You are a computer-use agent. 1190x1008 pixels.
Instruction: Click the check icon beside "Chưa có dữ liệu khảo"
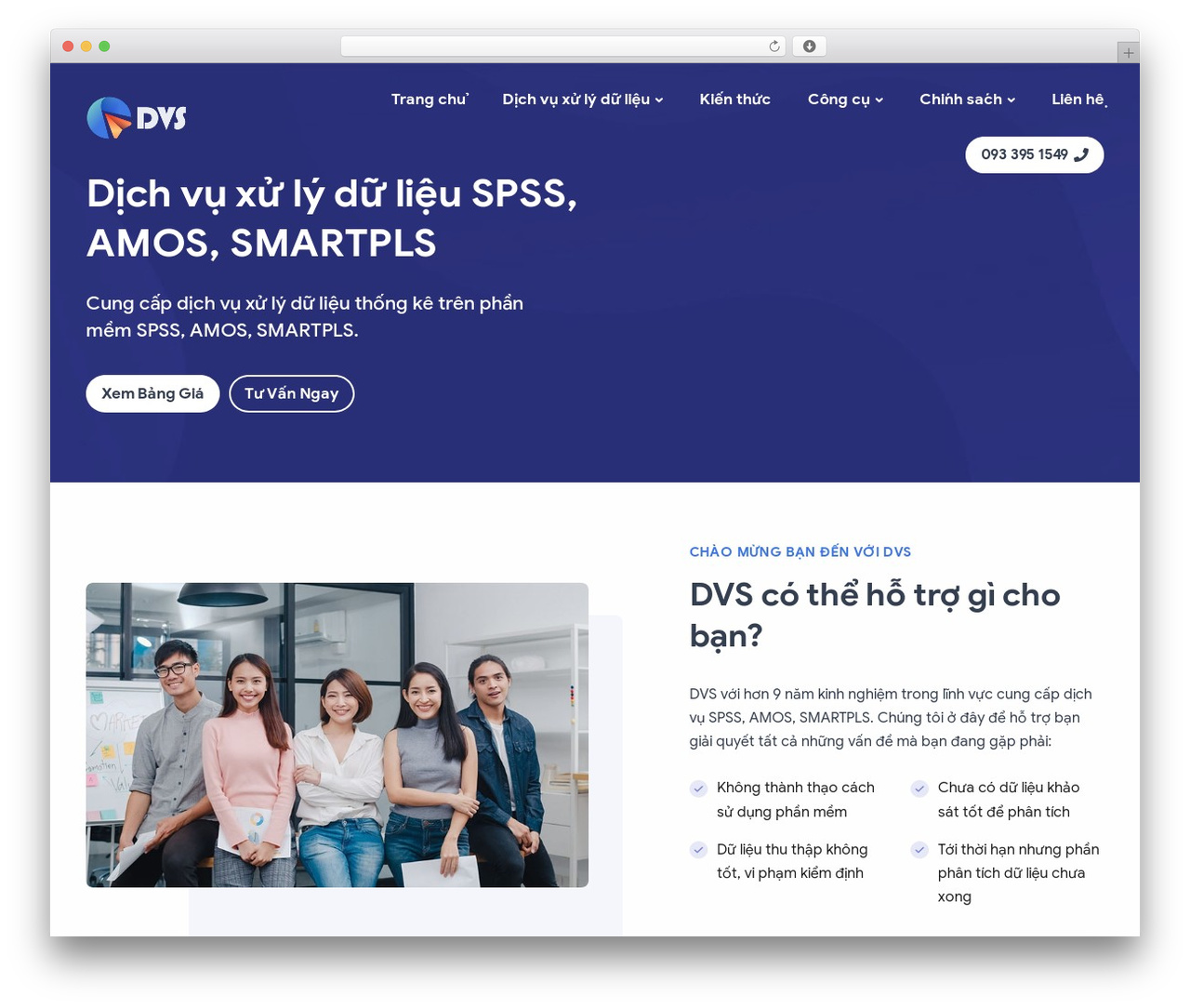919,789
